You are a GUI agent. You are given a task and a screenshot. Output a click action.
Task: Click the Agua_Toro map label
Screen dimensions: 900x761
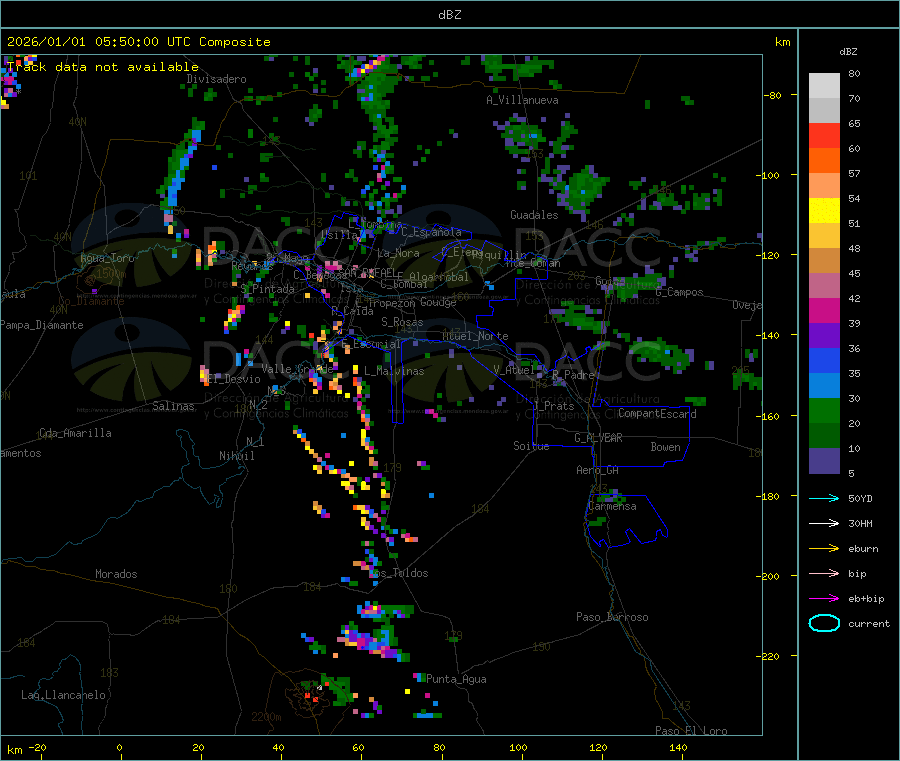click(x=107, y=258)
